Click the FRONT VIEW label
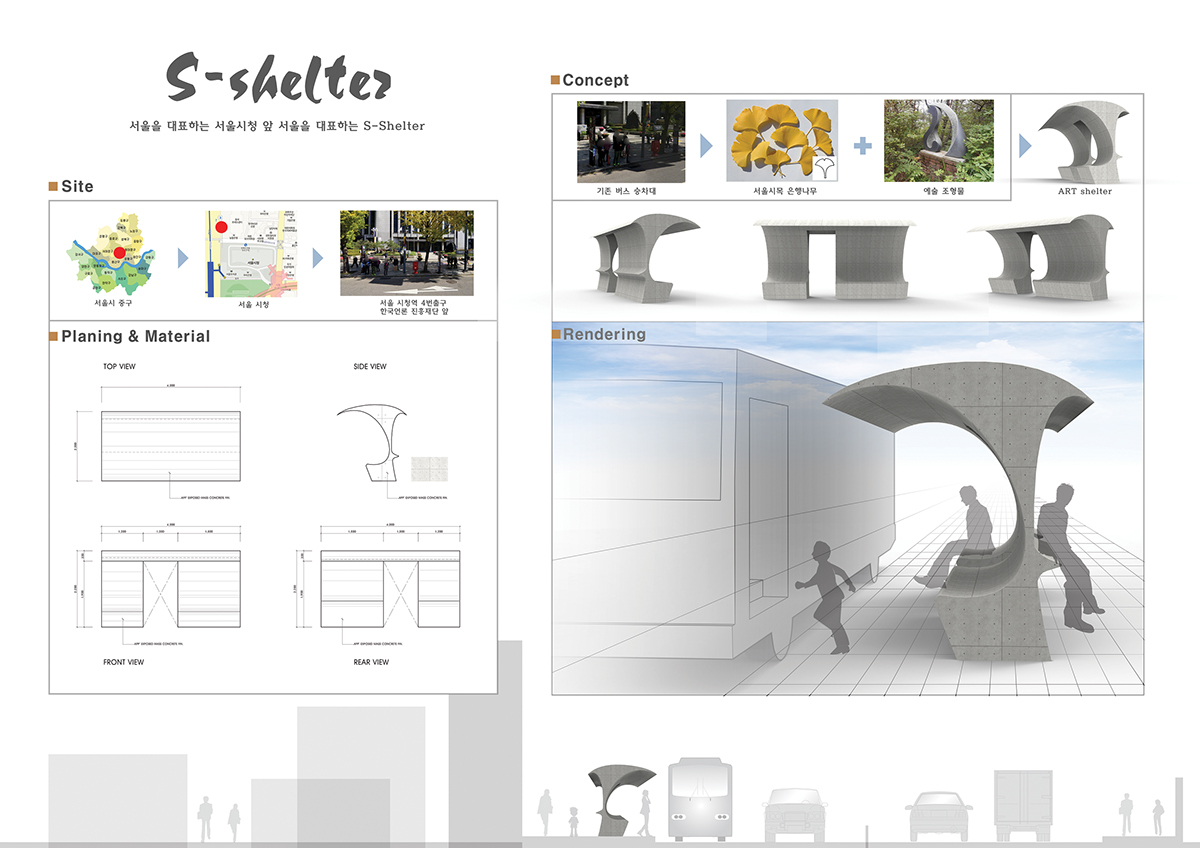Image resolution: width=1200 pixels, height=848 pixels. [x=123, y=662]
